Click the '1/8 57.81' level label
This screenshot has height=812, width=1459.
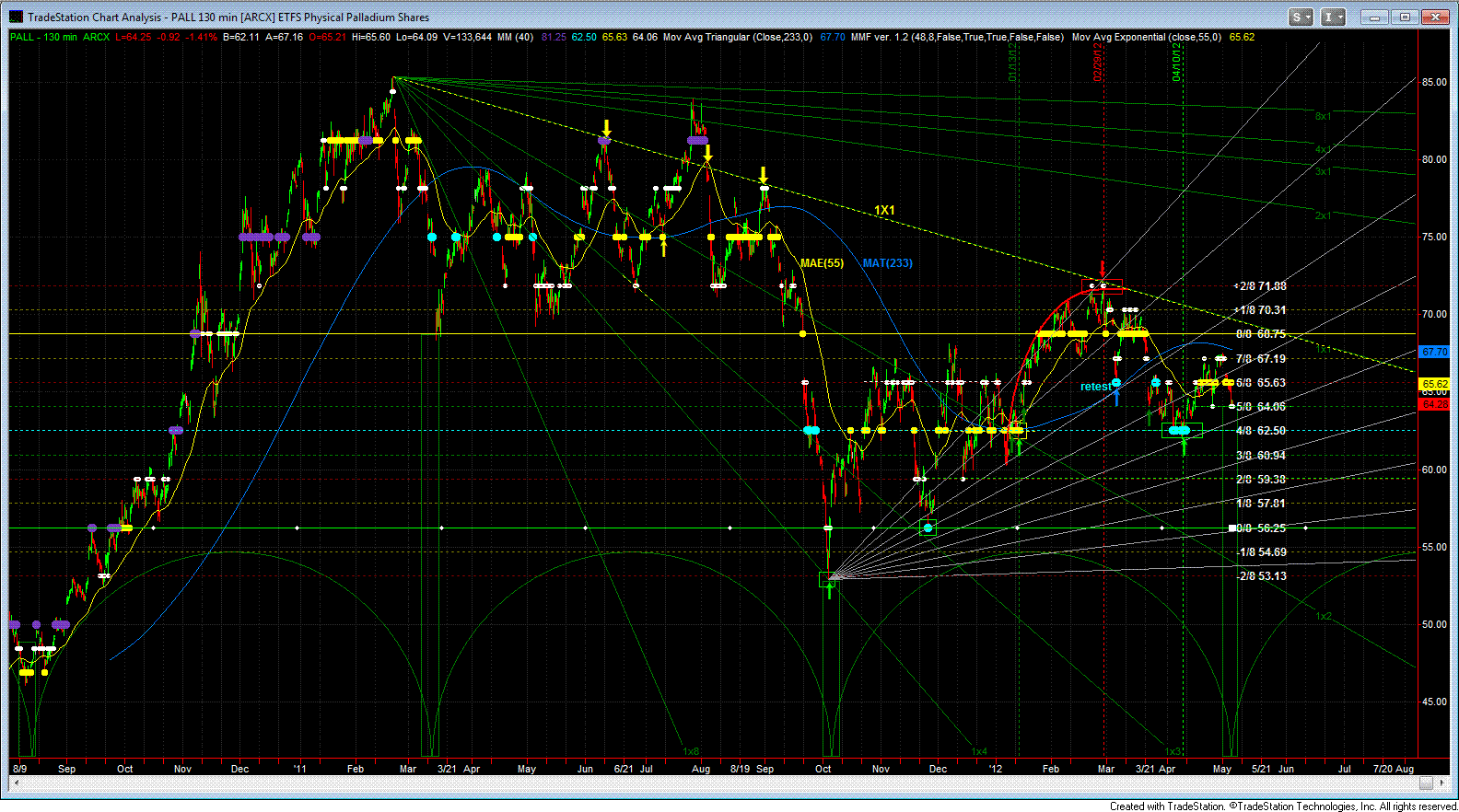tap(1260, 504)
